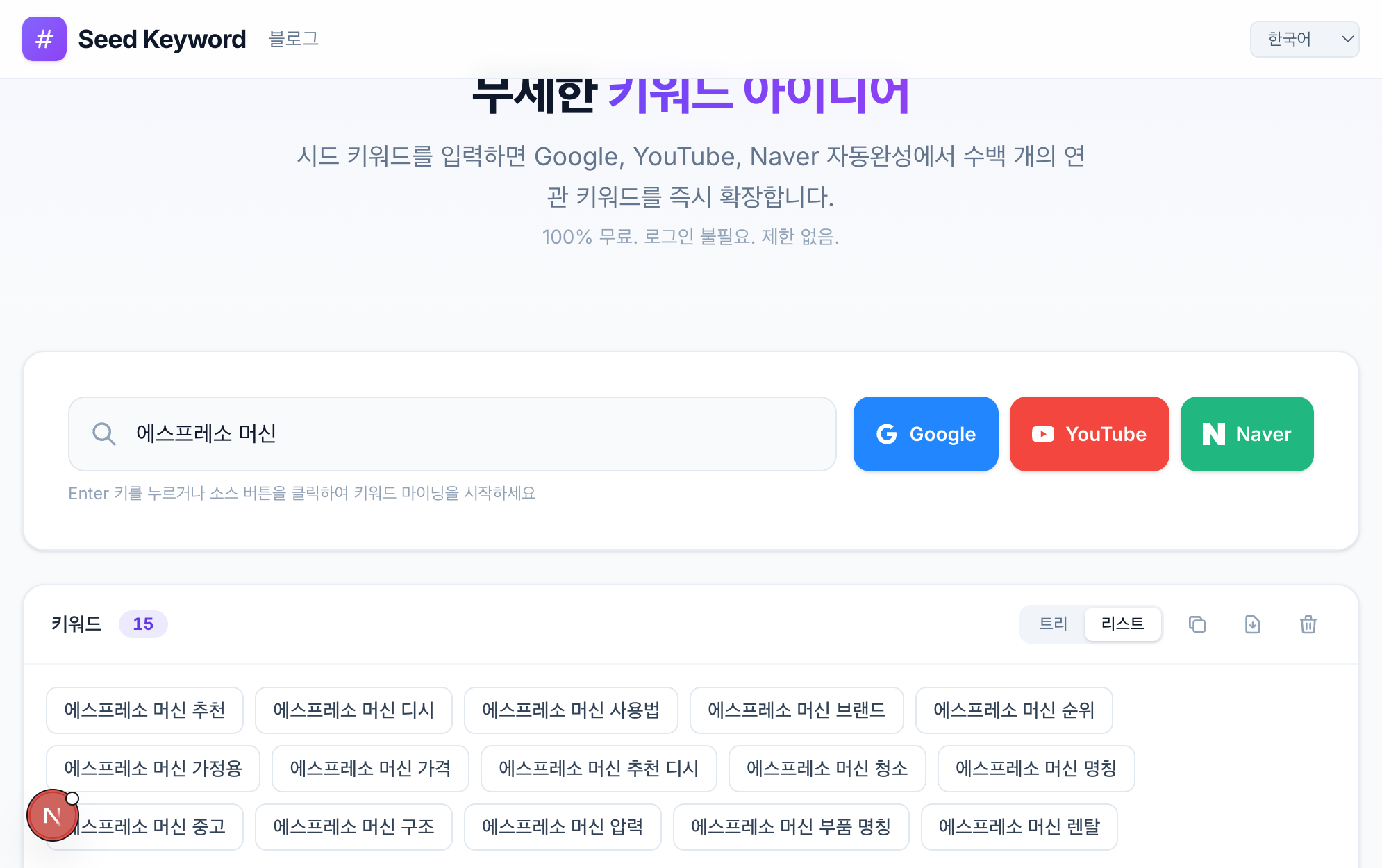Viewport: 1382px width, 868px height.
Task: Open the 한국어 language dropdown
Action: click(1304, 39)
